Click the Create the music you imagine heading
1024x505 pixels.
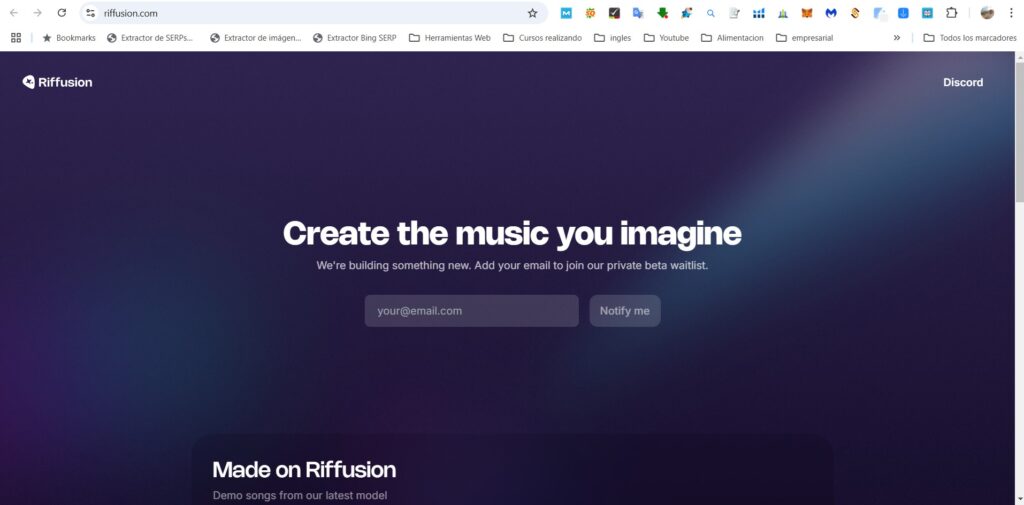coord(512,234)
